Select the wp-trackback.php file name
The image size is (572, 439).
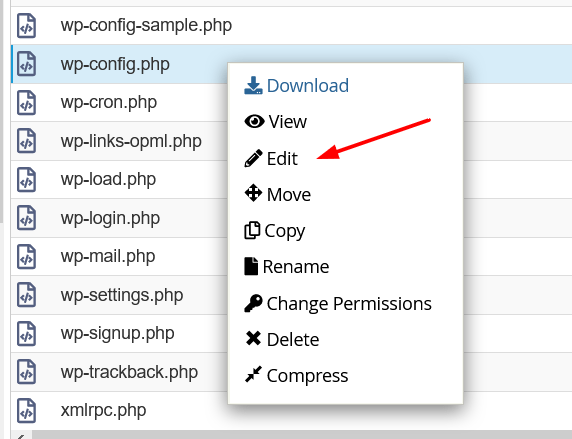(x=130, y=372)
